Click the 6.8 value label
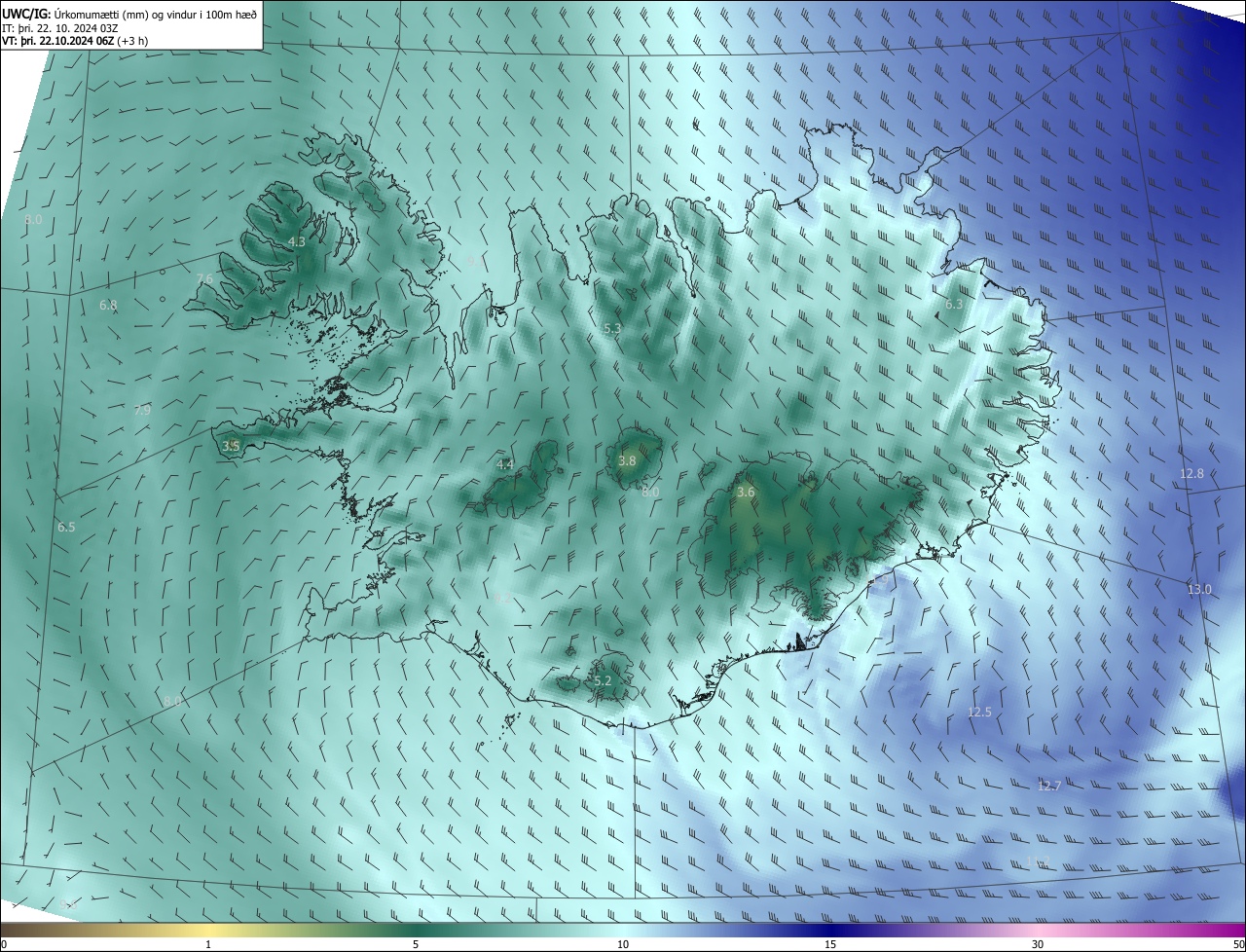The height and width of the screenshot is (952, 1246). pyautogui.click(x=108, y=305)
